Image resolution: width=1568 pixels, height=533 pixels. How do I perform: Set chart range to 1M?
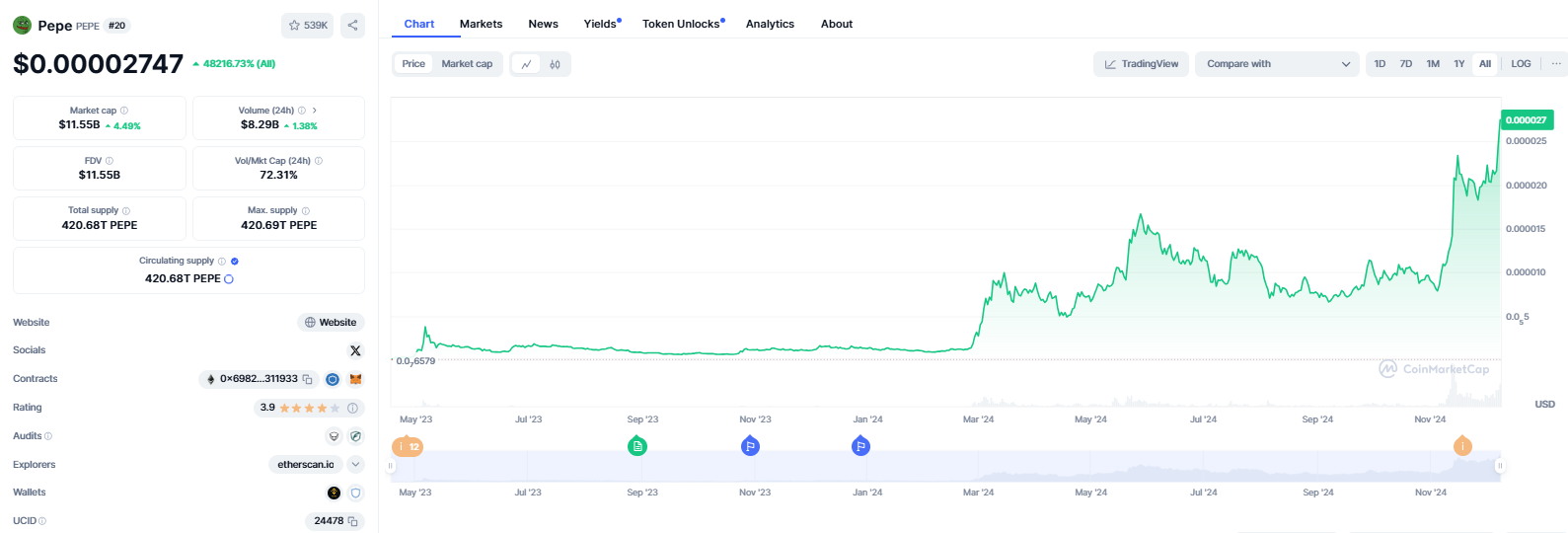point(1433,64)
